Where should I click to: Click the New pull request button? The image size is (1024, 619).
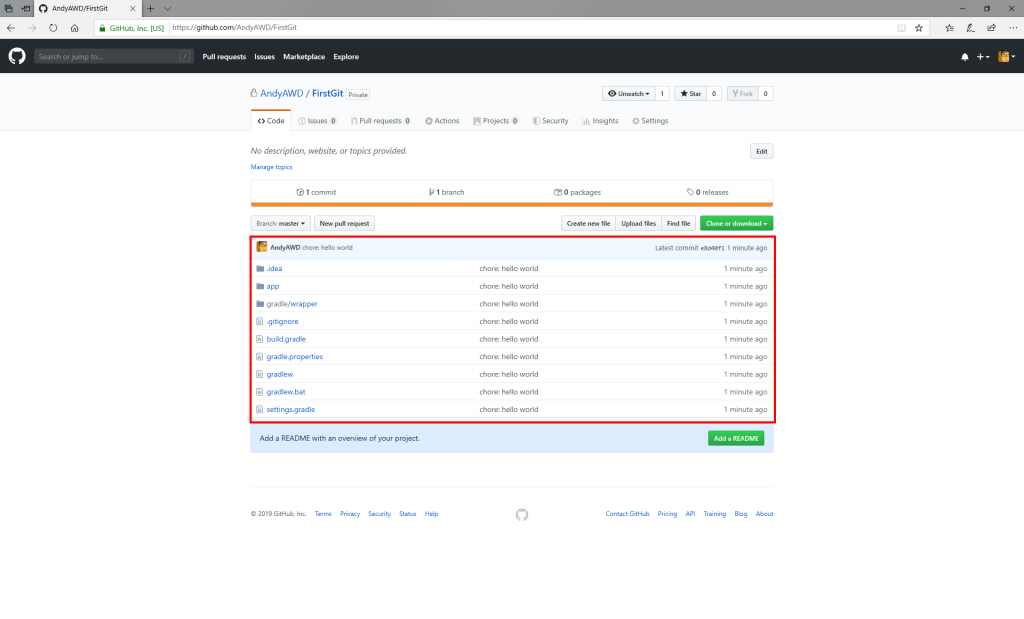(x=344, y=223)
